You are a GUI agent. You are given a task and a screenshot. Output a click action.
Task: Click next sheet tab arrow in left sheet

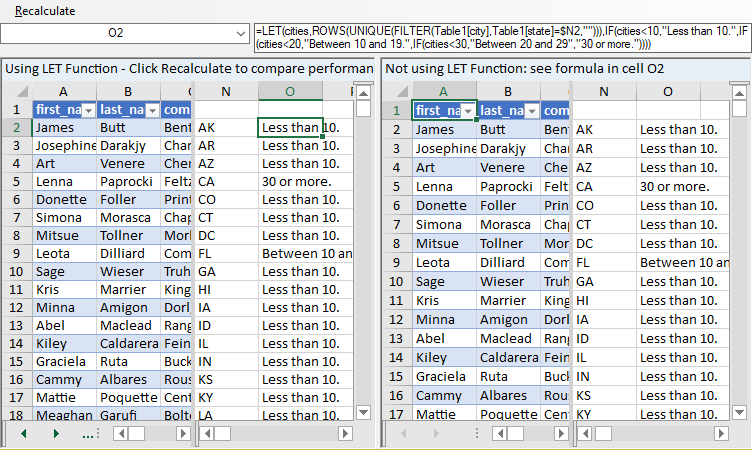click(x=56, y=433)
